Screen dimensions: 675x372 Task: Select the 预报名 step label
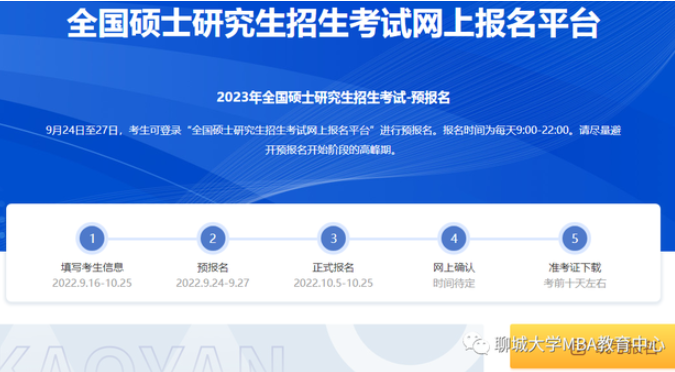(x=213, y=267)
